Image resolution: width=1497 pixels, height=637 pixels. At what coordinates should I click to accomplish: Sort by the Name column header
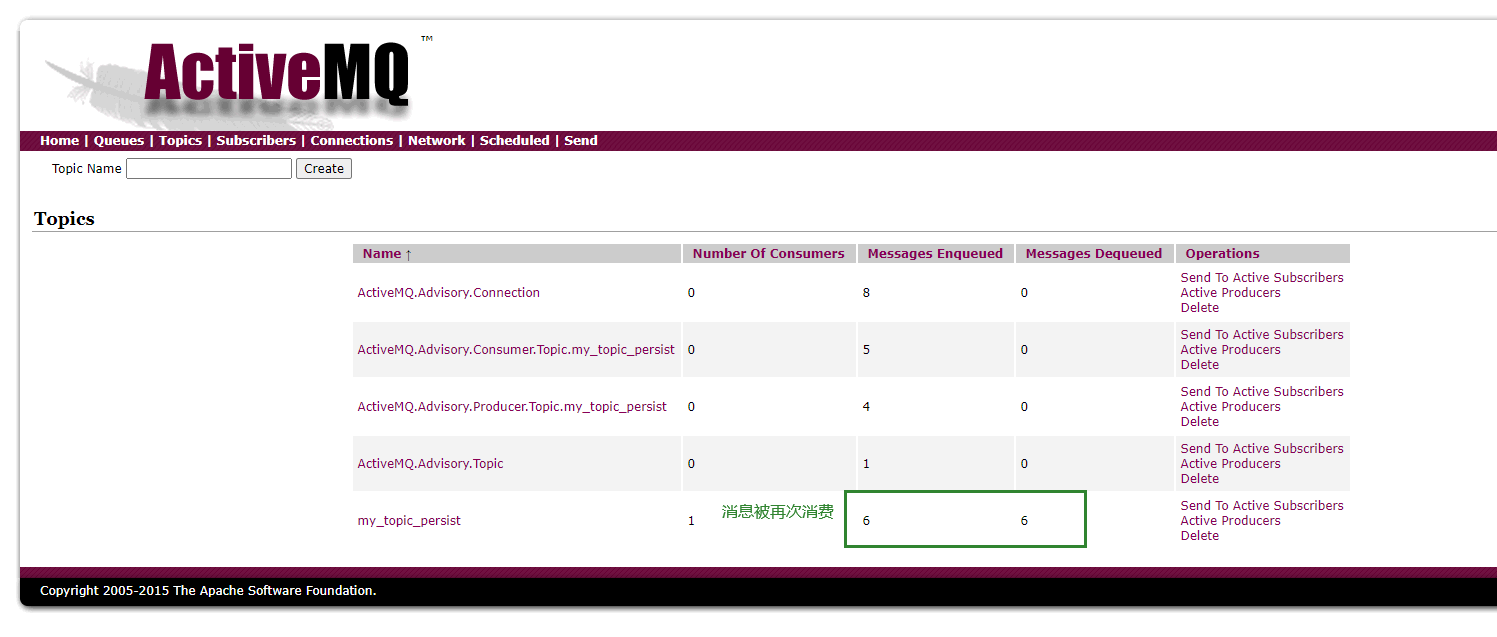point(387,254)
